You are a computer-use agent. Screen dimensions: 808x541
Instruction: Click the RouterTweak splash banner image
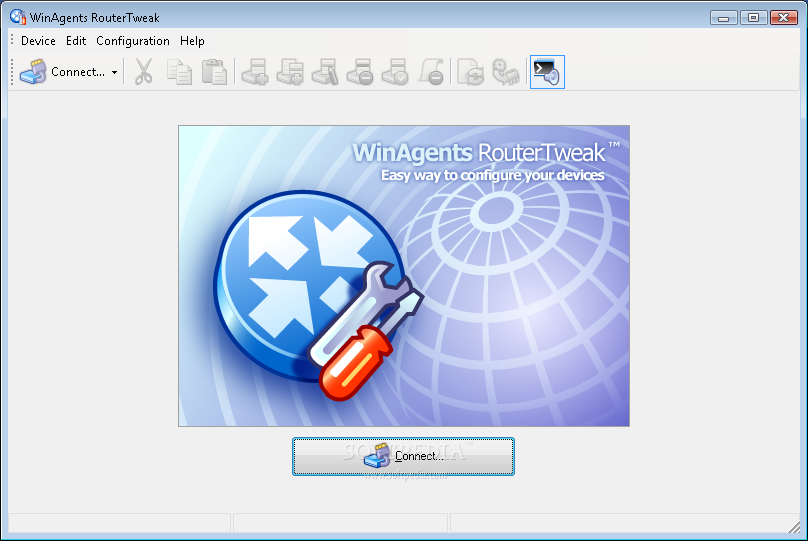(404, 276)
